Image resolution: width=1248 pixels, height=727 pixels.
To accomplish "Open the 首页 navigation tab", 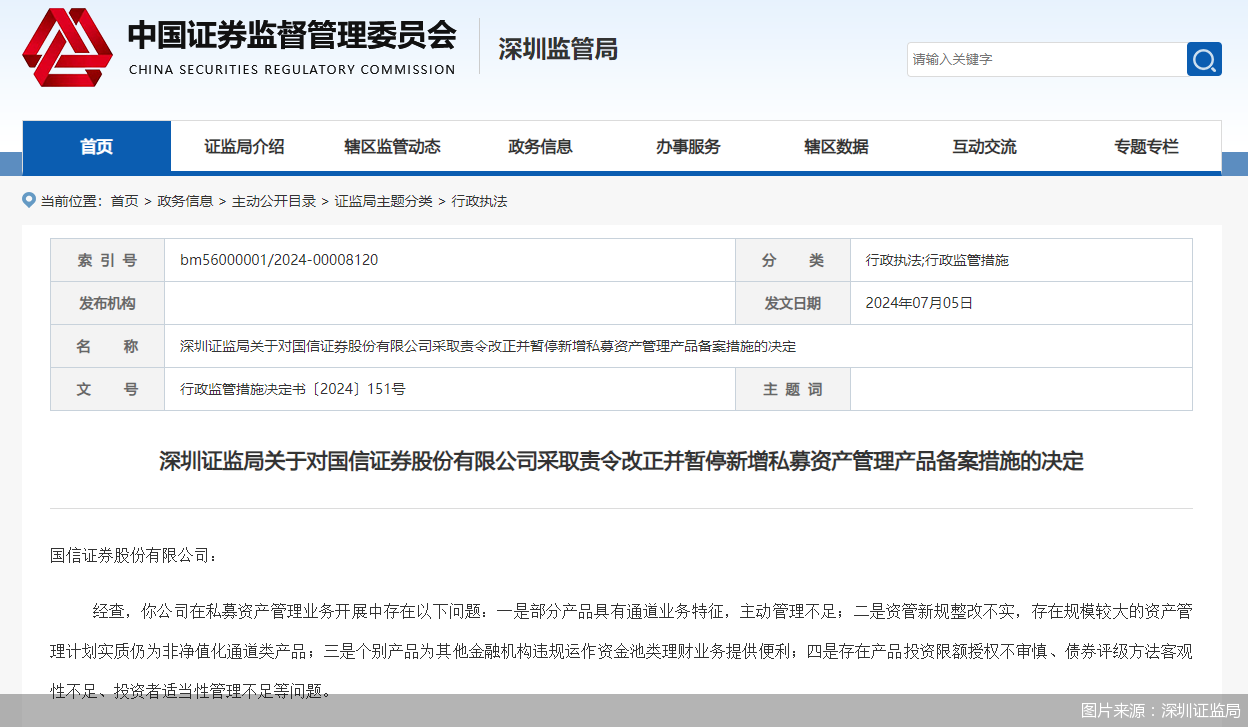I will tap(97, 147).
